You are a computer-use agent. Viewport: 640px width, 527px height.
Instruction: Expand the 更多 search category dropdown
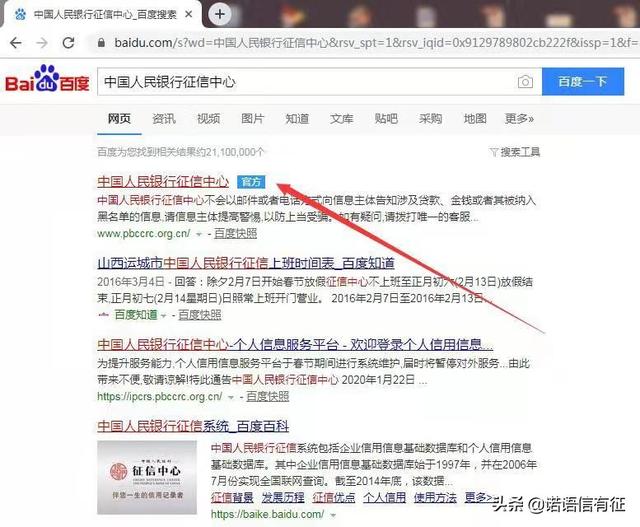coord(519,119)
